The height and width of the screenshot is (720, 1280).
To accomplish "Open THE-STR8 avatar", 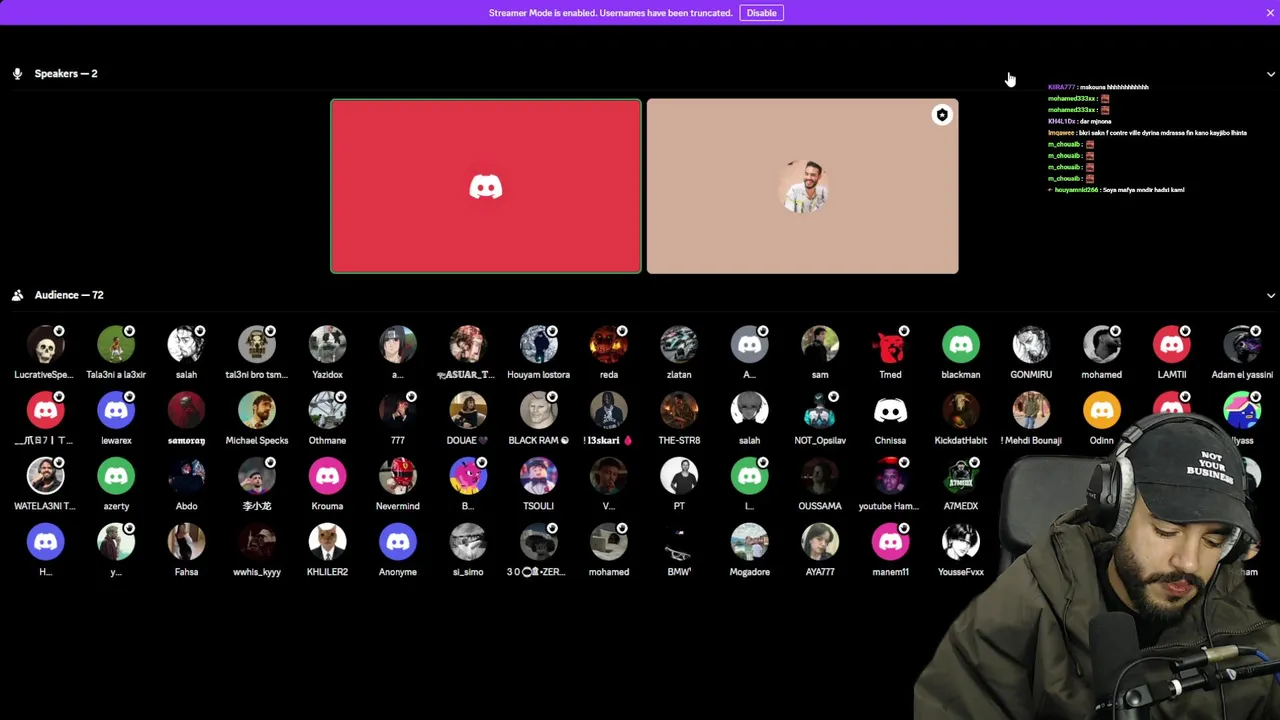I will [679, 411].
